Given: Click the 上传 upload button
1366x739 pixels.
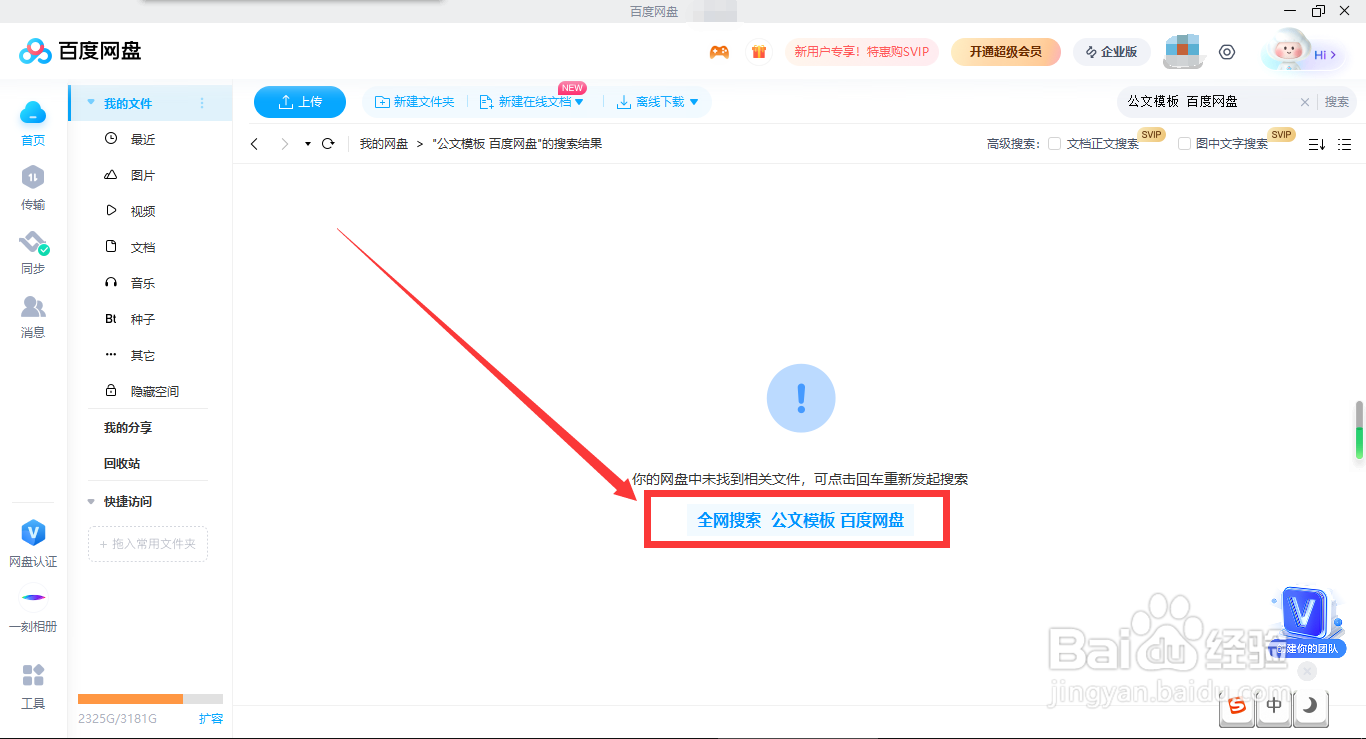Looking at the screenshot, I should tap(300, 102).
